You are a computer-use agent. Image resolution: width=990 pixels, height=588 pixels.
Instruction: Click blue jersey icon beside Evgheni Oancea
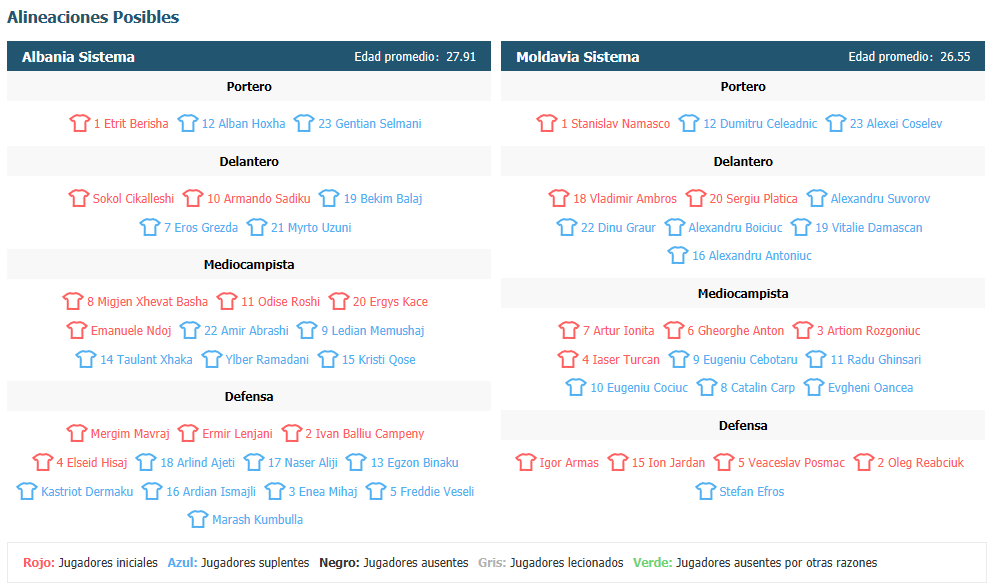(x=813, y=387)
